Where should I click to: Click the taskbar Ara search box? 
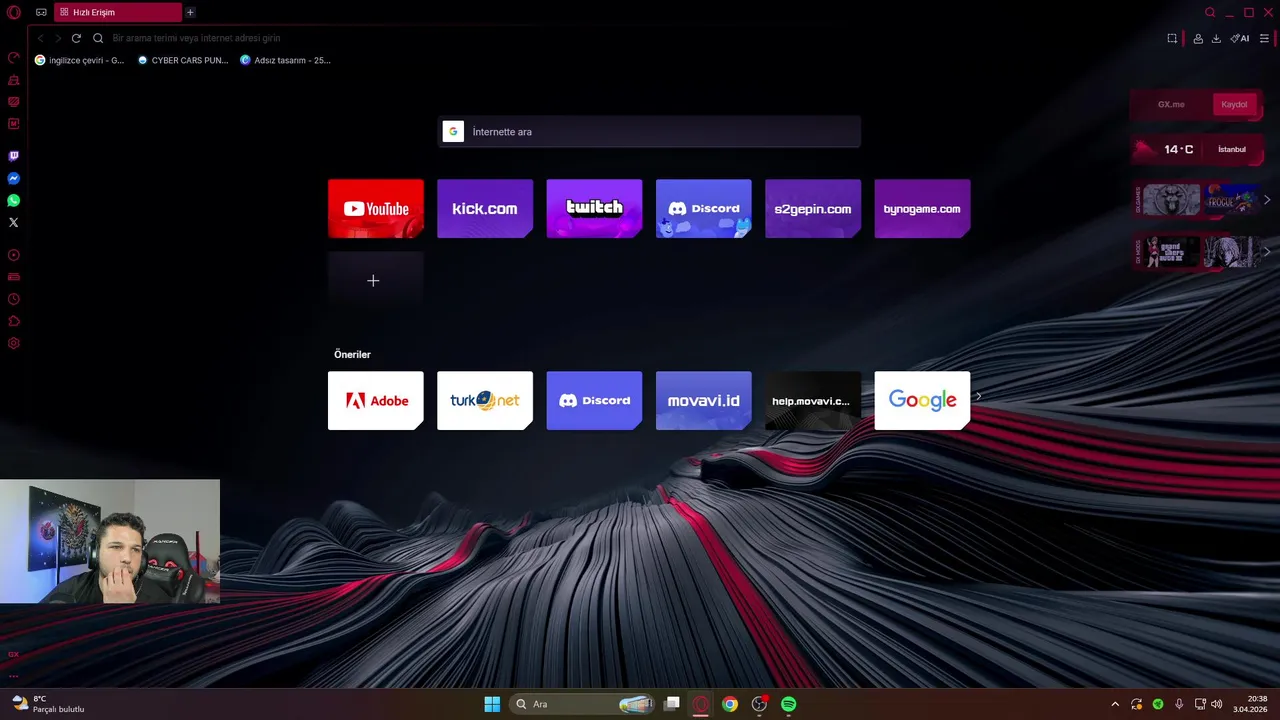point(582,704)
